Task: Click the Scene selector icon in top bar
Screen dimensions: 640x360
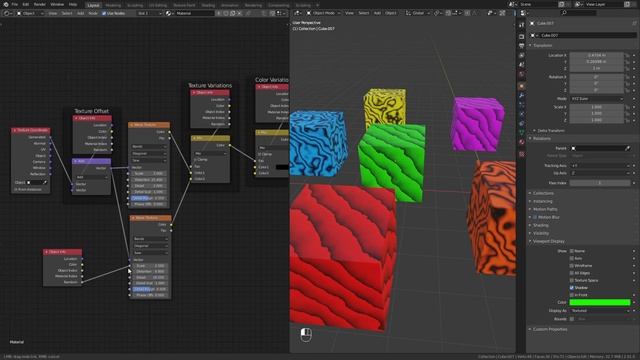Action: (513, 4)
